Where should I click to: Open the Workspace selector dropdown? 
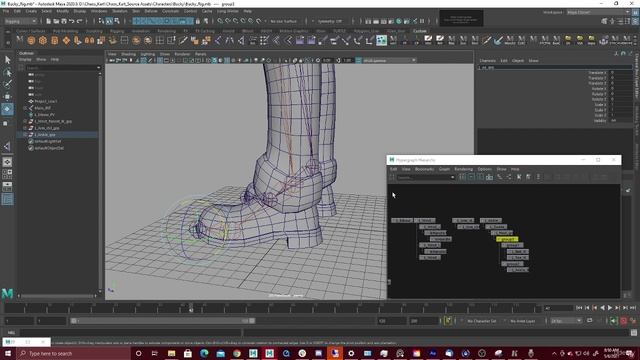(598, 12)
